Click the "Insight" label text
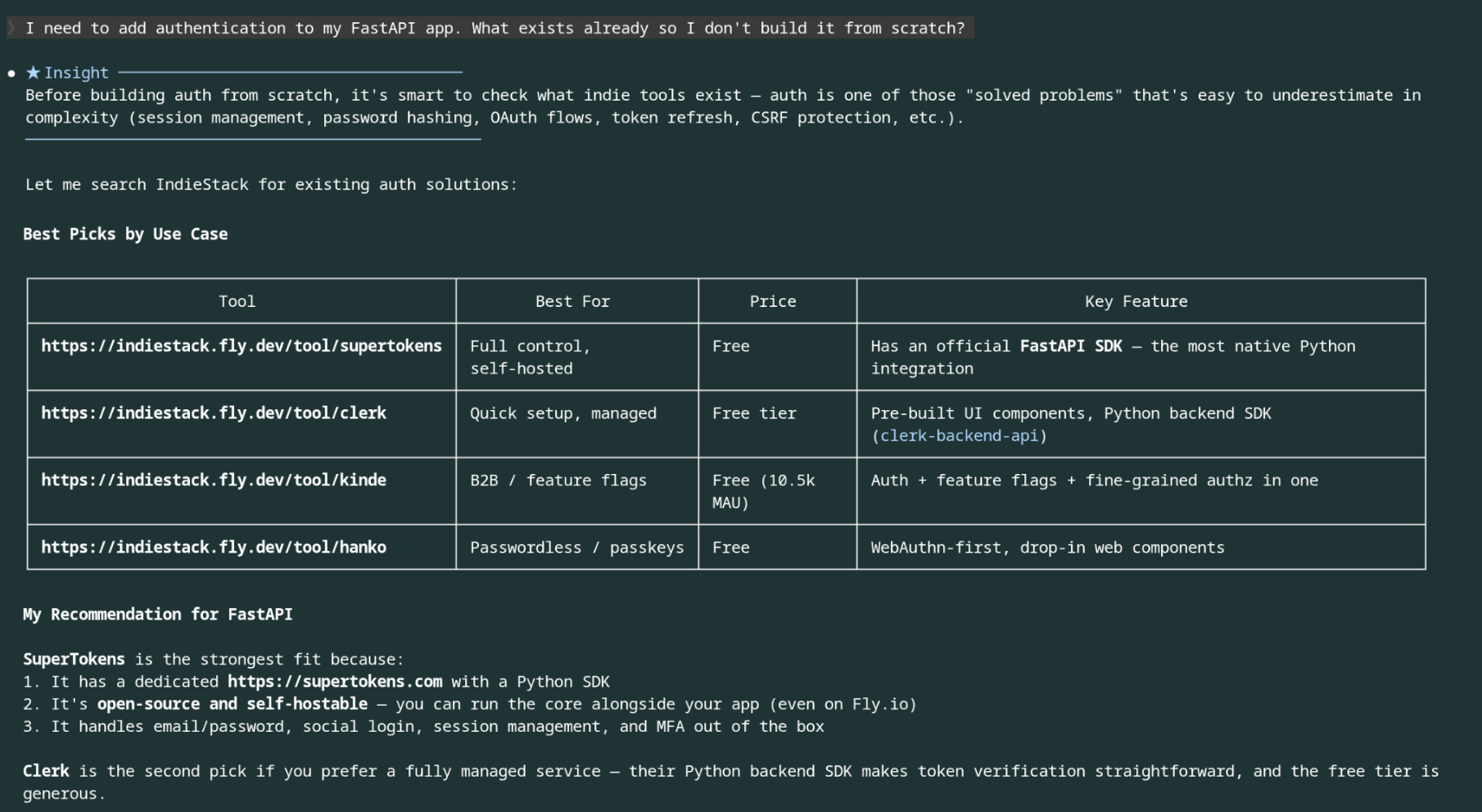Image resolution: width=1482 pixels, height=812 pixels. click(76, 73)
